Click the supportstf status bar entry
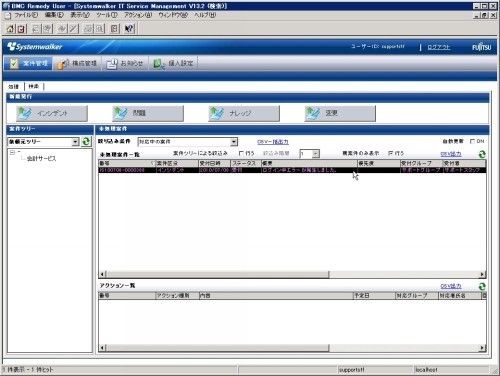This screenshot has height=376, width=500. [x=375, y=369]
